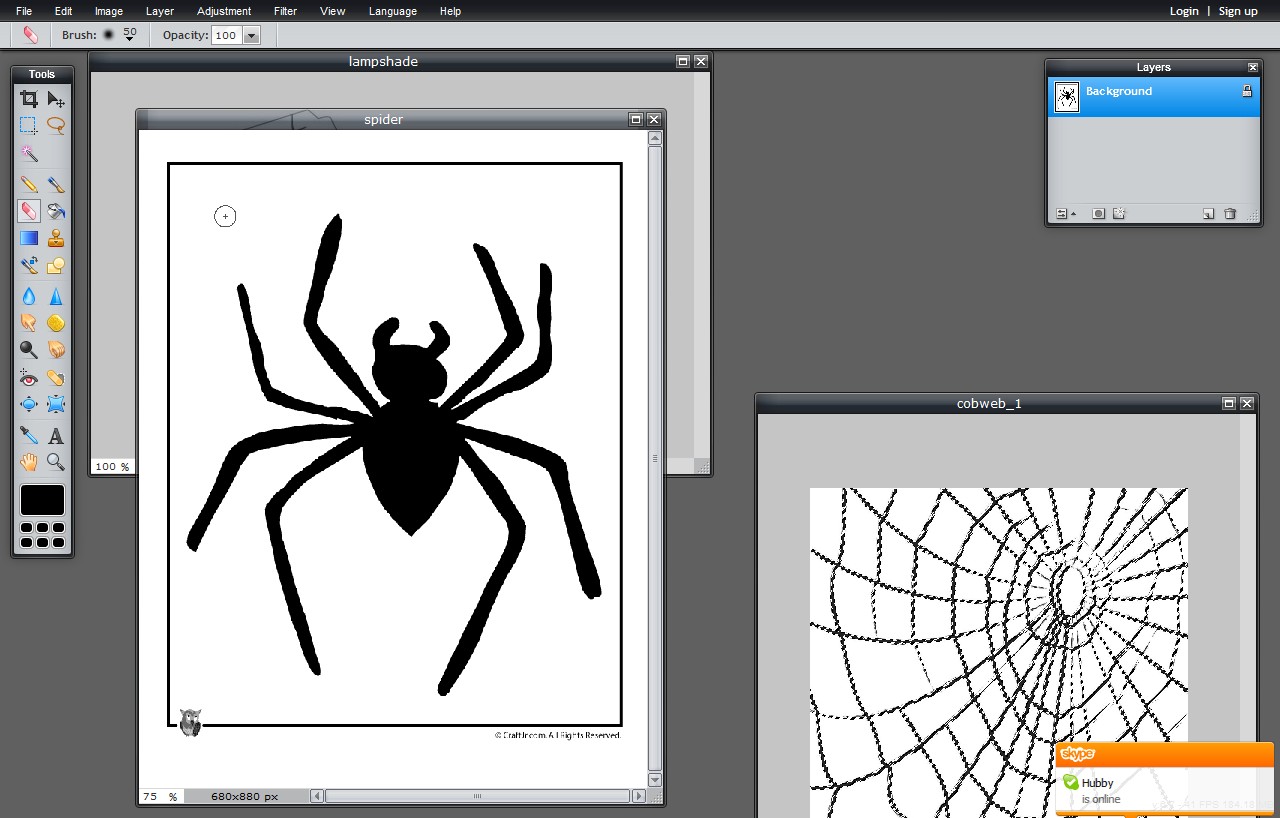Select the Burn hand tool

(x=56, y=350)
